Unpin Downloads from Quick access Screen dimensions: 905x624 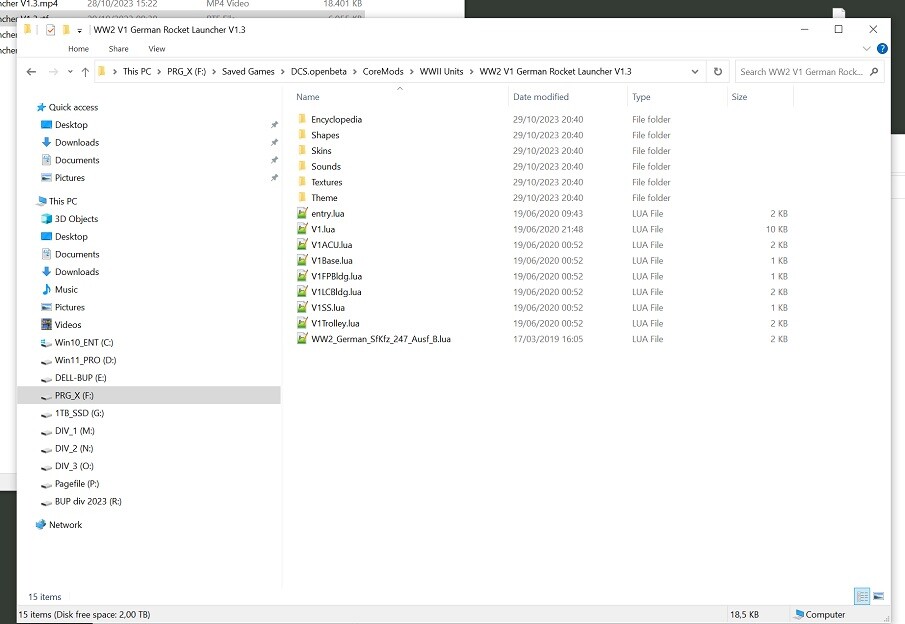[x=274, y=143]
